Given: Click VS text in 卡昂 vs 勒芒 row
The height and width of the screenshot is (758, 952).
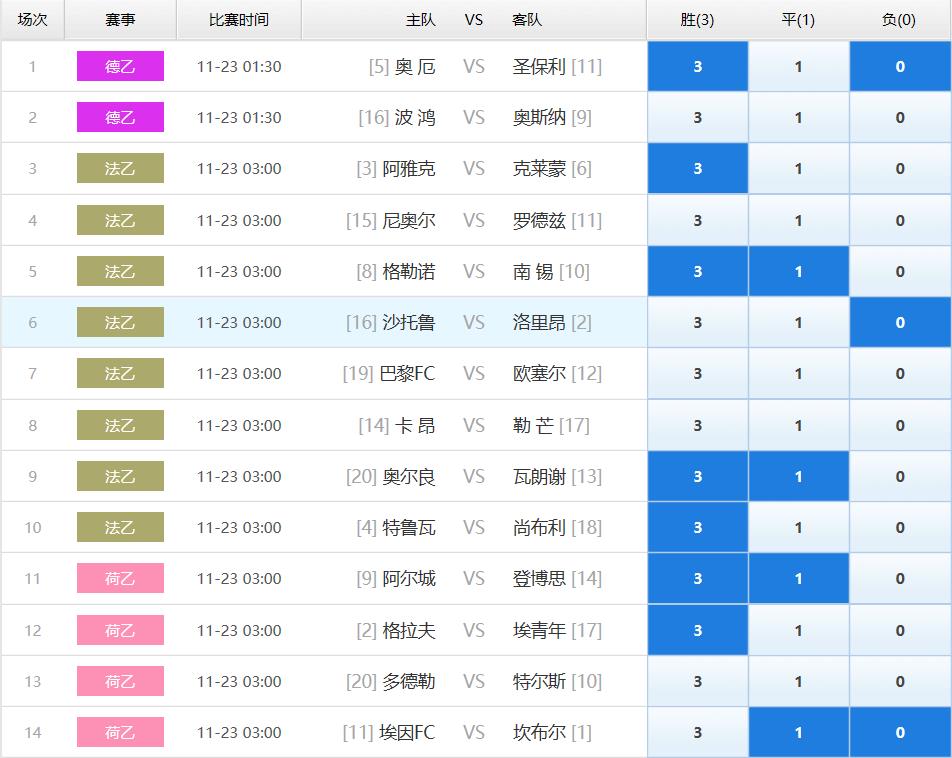Looking at the screenshot, I should pos(474,425).
